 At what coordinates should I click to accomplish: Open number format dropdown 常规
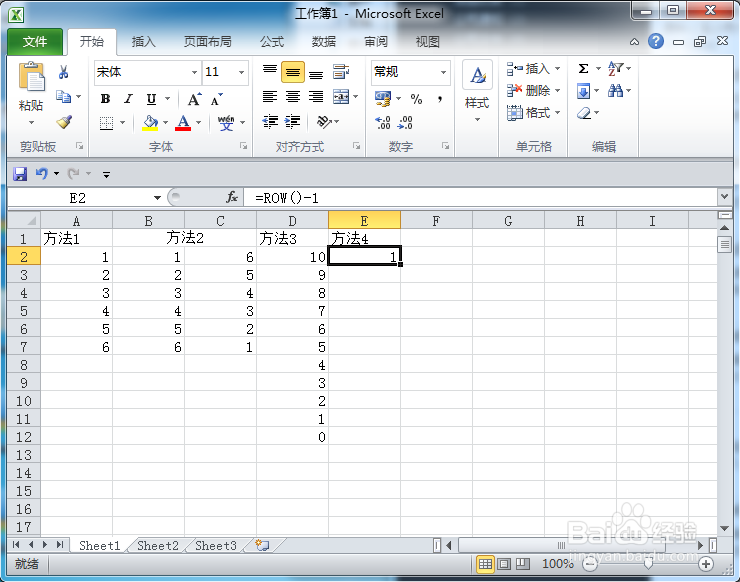(443, 72)
